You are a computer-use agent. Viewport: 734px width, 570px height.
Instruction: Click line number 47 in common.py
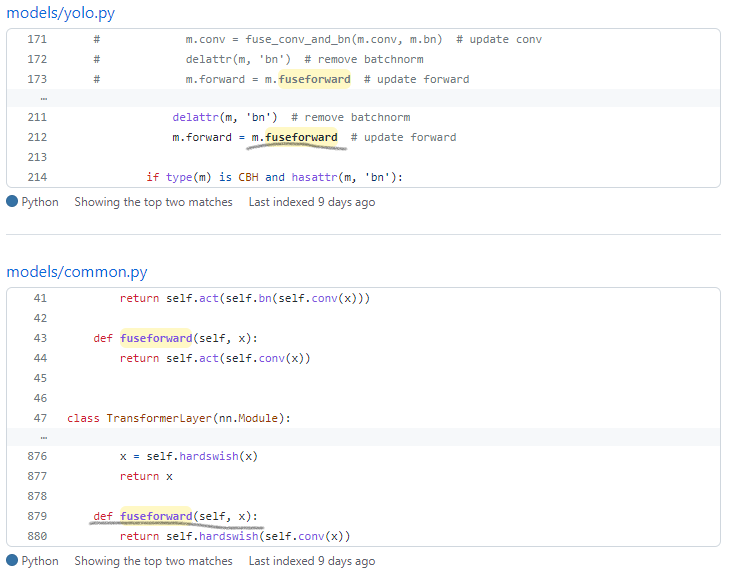(40, 418)
